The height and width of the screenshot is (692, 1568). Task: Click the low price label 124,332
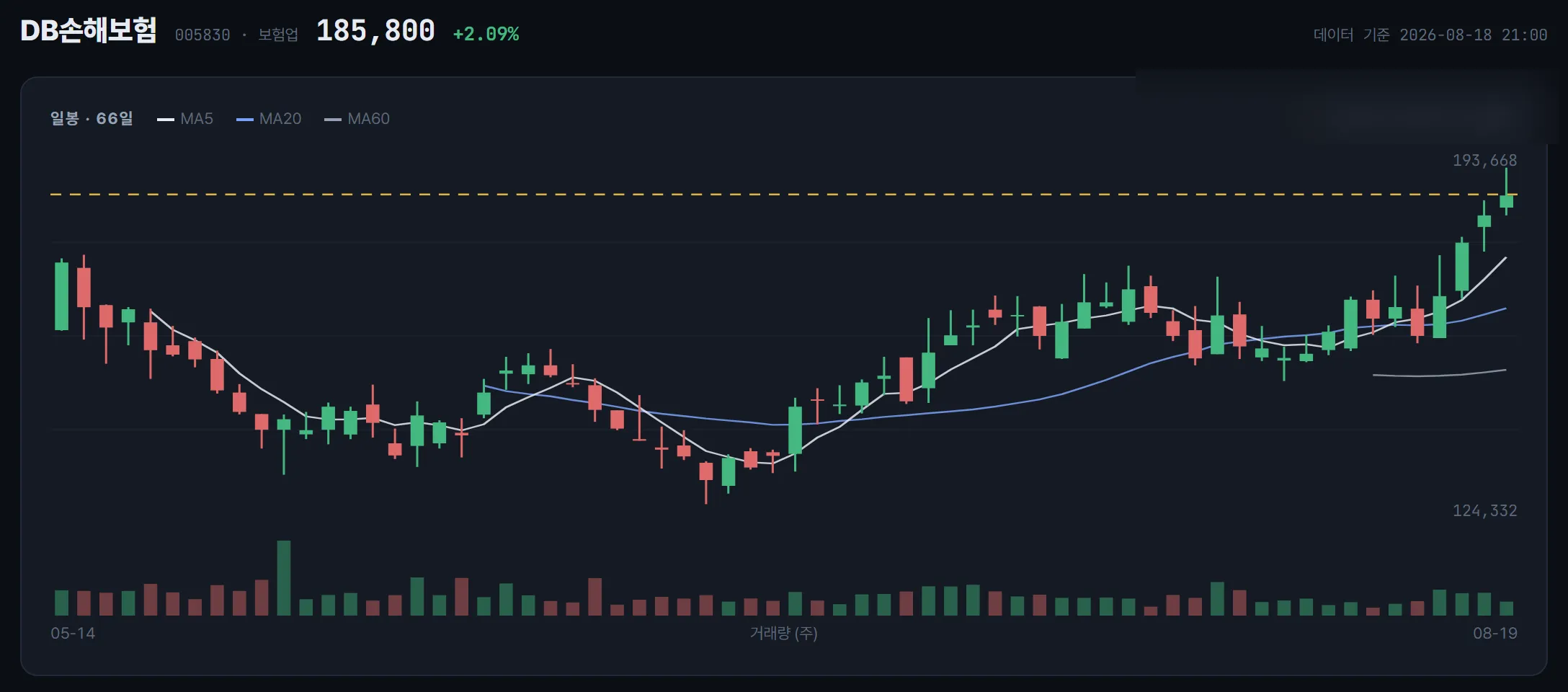click(x=1484, y=510)
